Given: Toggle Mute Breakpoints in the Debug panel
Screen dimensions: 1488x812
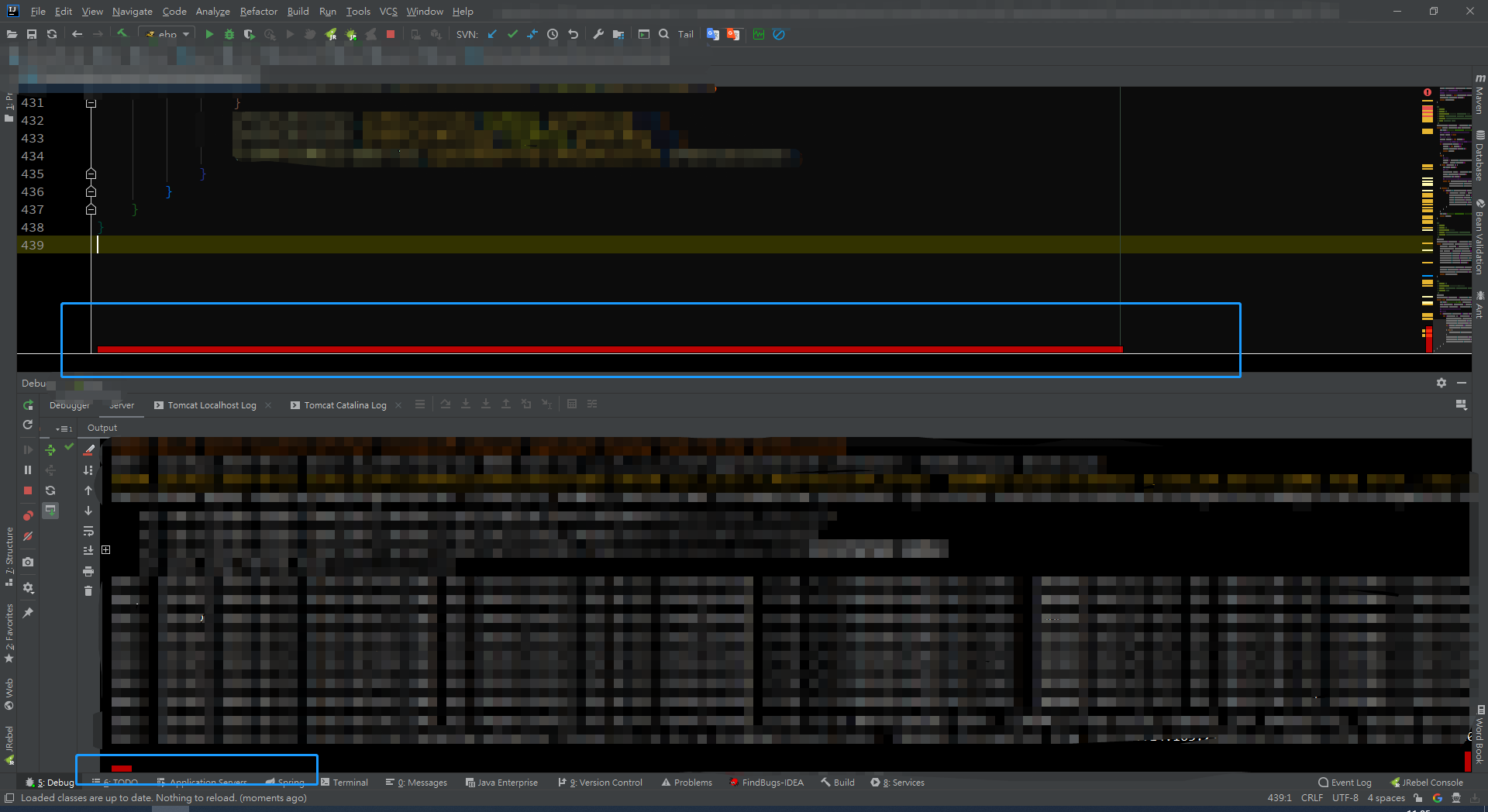Looking at the screenshot, I should pos(28,536).
